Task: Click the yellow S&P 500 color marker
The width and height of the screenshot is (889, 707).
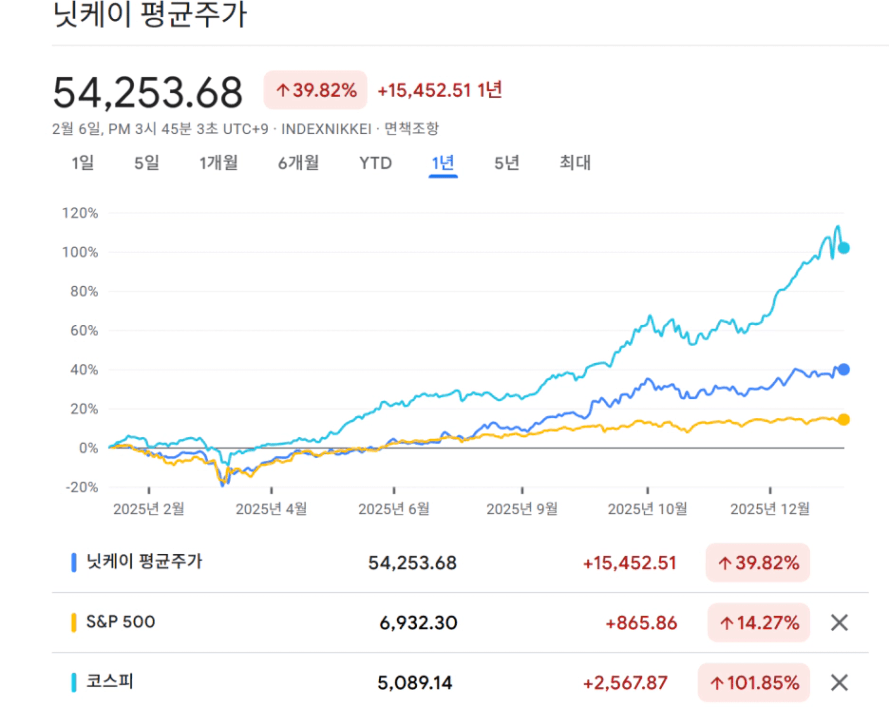Action: pos(74,622)
